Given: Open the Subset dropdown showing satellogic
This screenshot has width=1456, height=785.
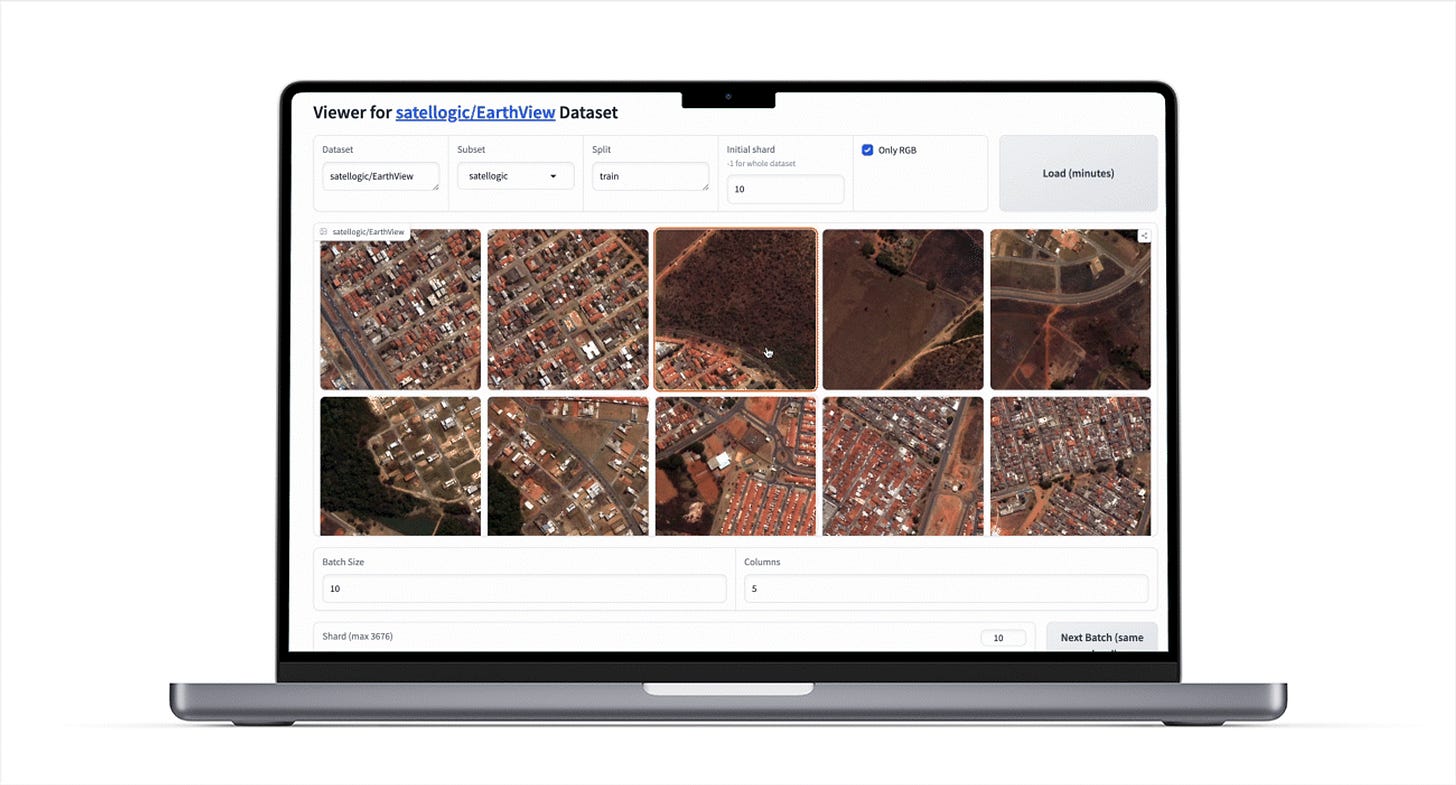Looking at the screenshot, I should click(x=516, y=176).
